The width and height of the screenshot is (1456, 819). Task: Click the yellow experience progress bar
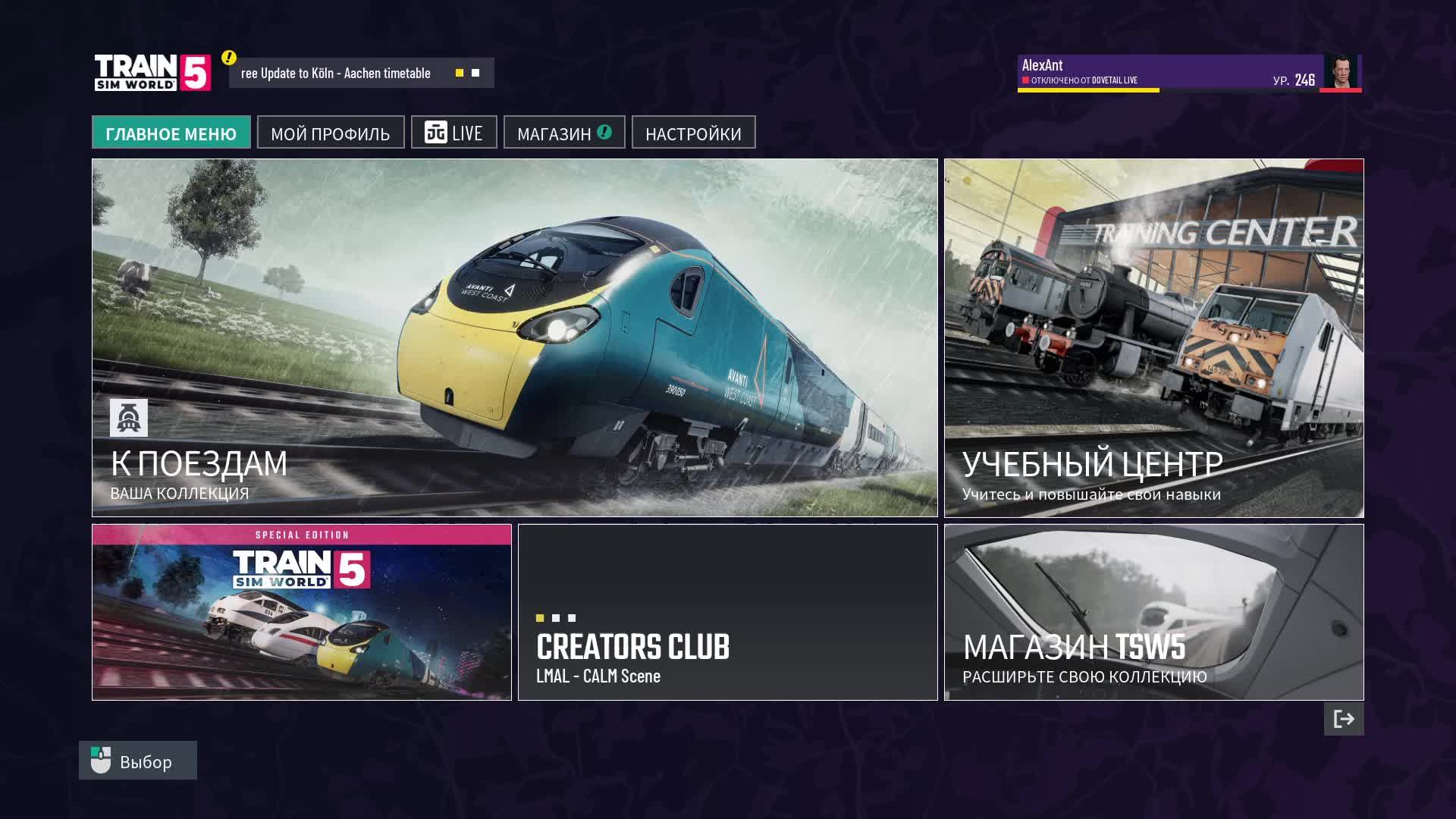[1088, 90]
